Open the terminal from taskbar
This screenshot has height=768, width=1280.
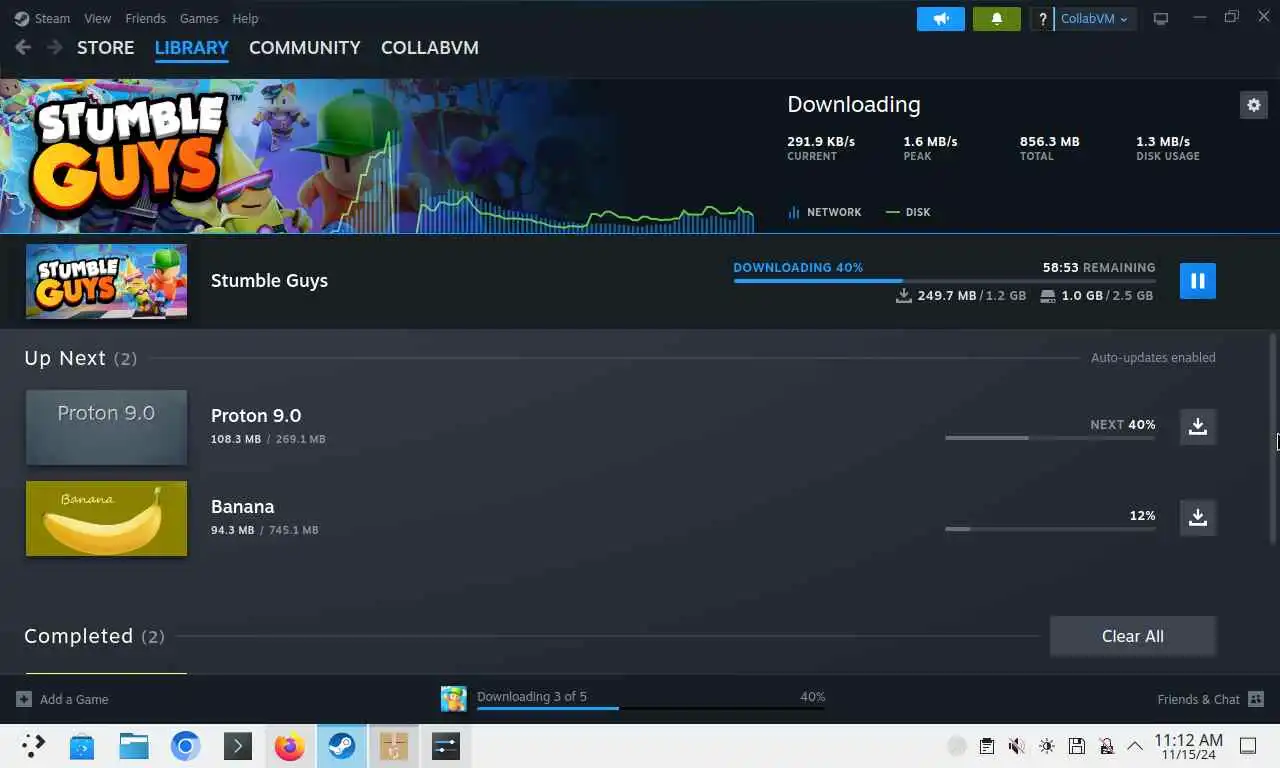pyautogui.click(x=237, y=746)
